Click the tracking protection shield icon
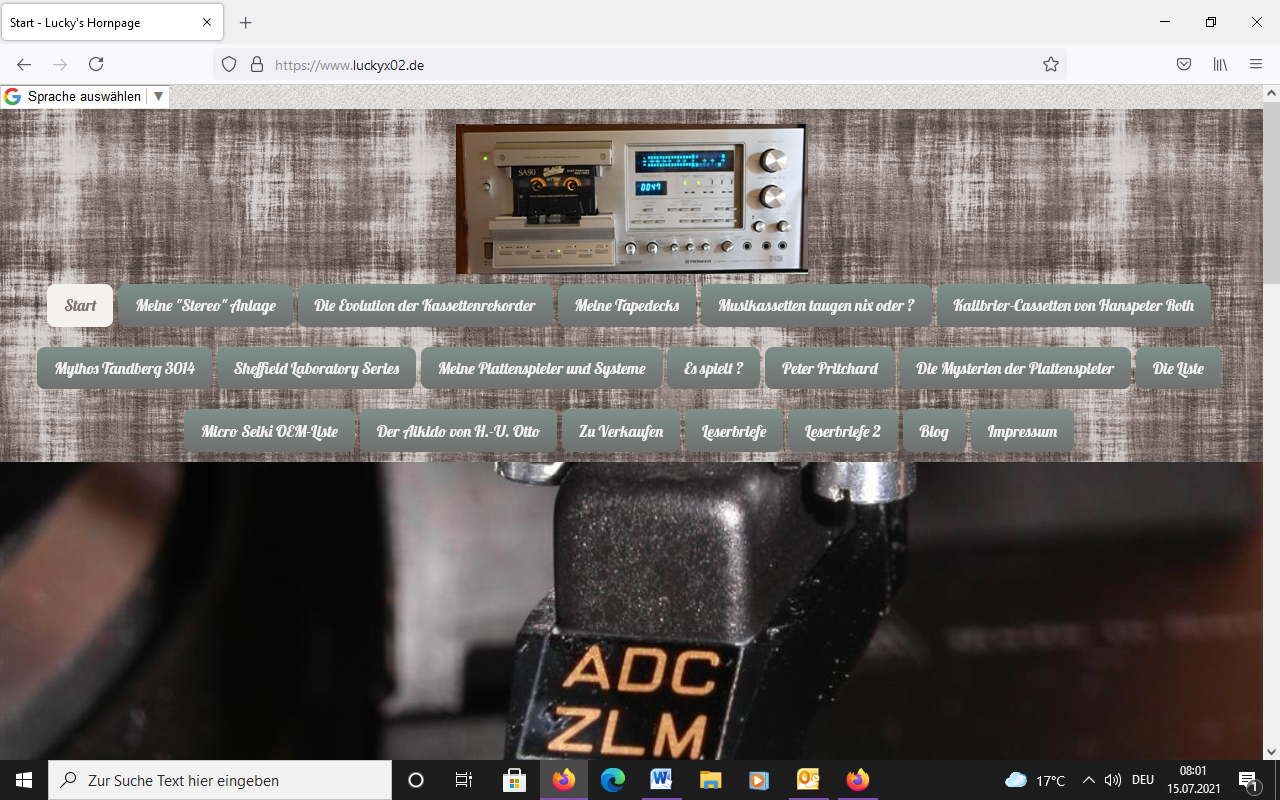Screen dimensions: 1280x800 pyautogui.click(x=229, y=64)
